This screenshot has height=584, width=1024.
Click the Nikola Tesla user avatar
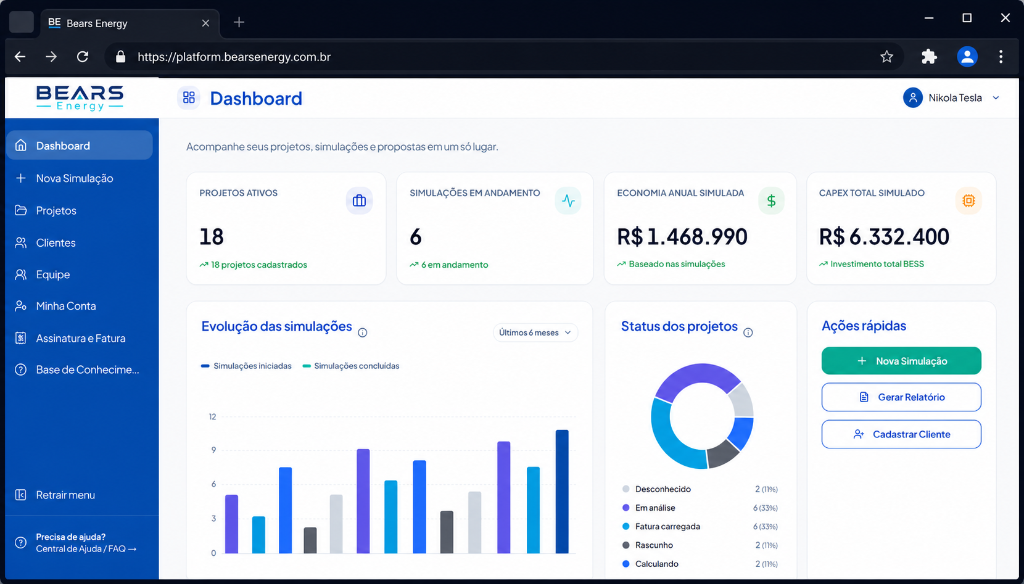coord(912,97)
